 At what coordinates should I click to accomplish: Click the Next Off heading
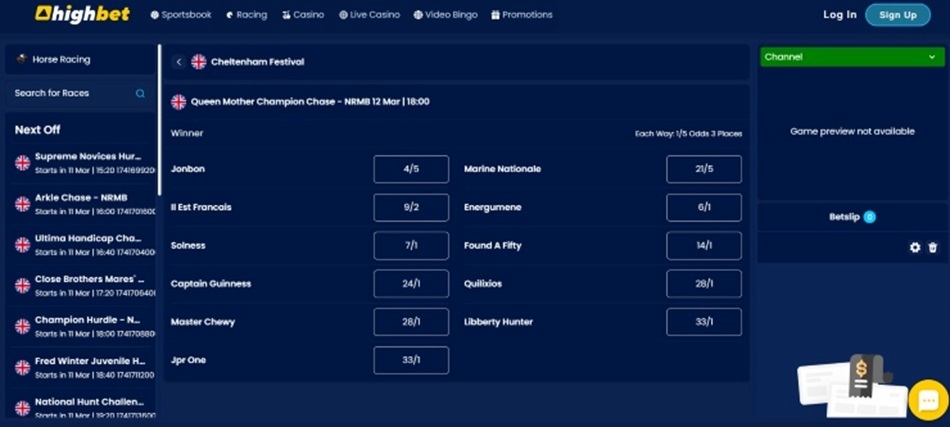pos(38,130)
